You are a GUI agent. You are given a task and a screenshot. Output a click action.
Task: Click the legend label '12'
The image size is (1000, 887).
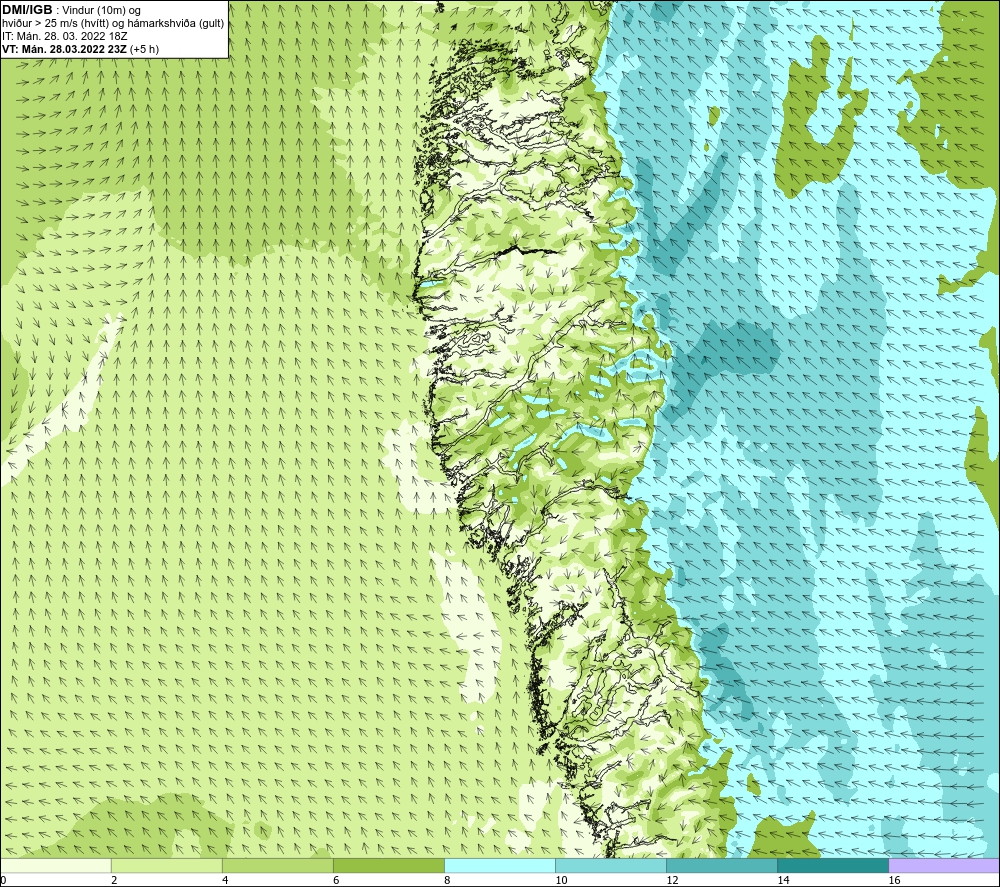coord(672,881)
